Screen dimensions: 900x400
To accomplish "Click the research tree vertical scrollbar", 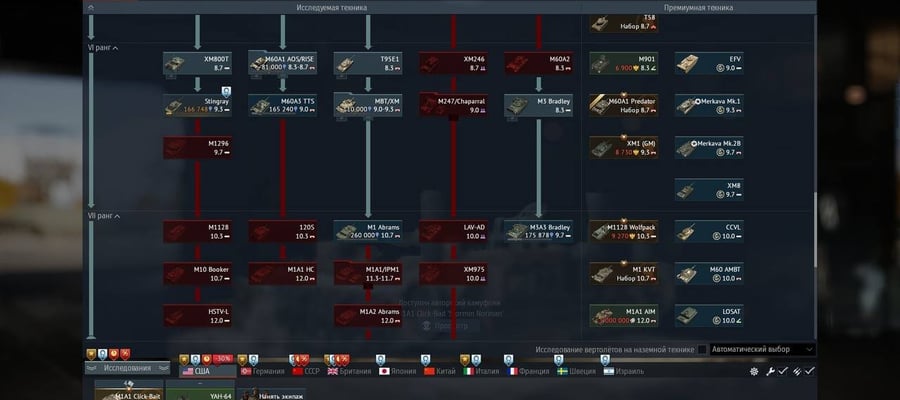I will [815, 230].
